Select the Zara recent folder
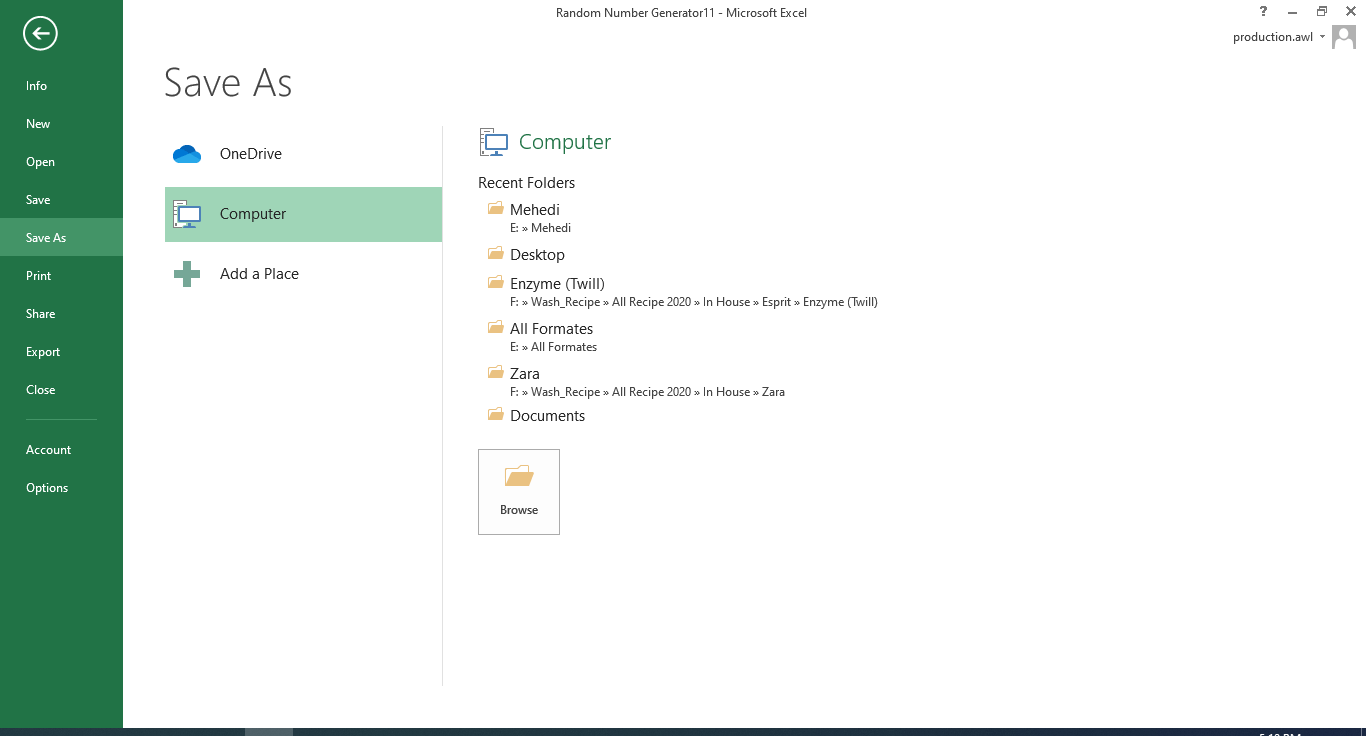Screen dimensions: 1366x736 pos(525,372)
